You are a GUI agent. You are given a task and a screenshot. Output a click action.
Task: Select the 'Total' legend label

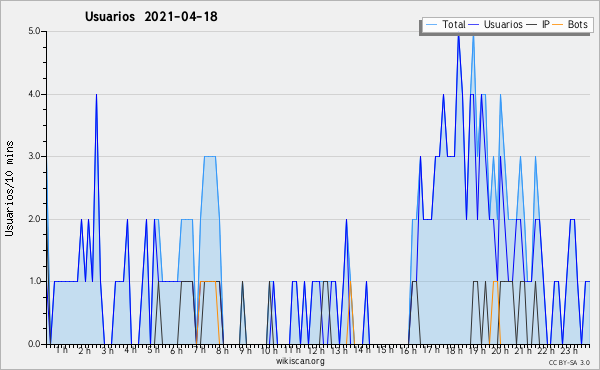(x=453, y=24)
